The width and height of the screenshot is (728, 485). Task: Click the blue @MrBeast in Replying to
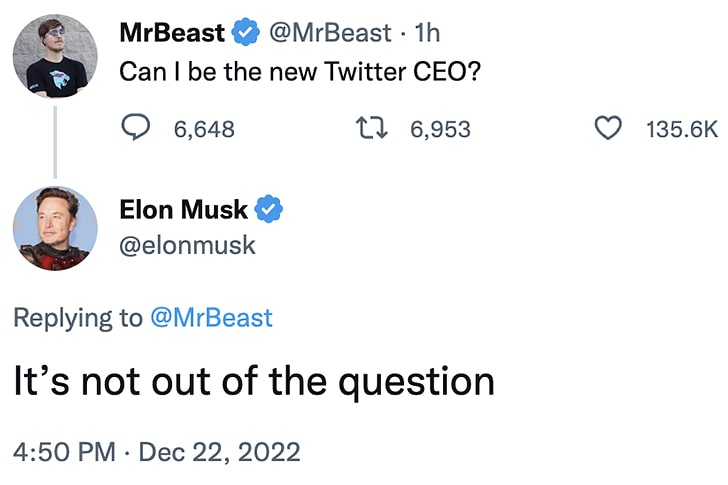click(210, 318)
